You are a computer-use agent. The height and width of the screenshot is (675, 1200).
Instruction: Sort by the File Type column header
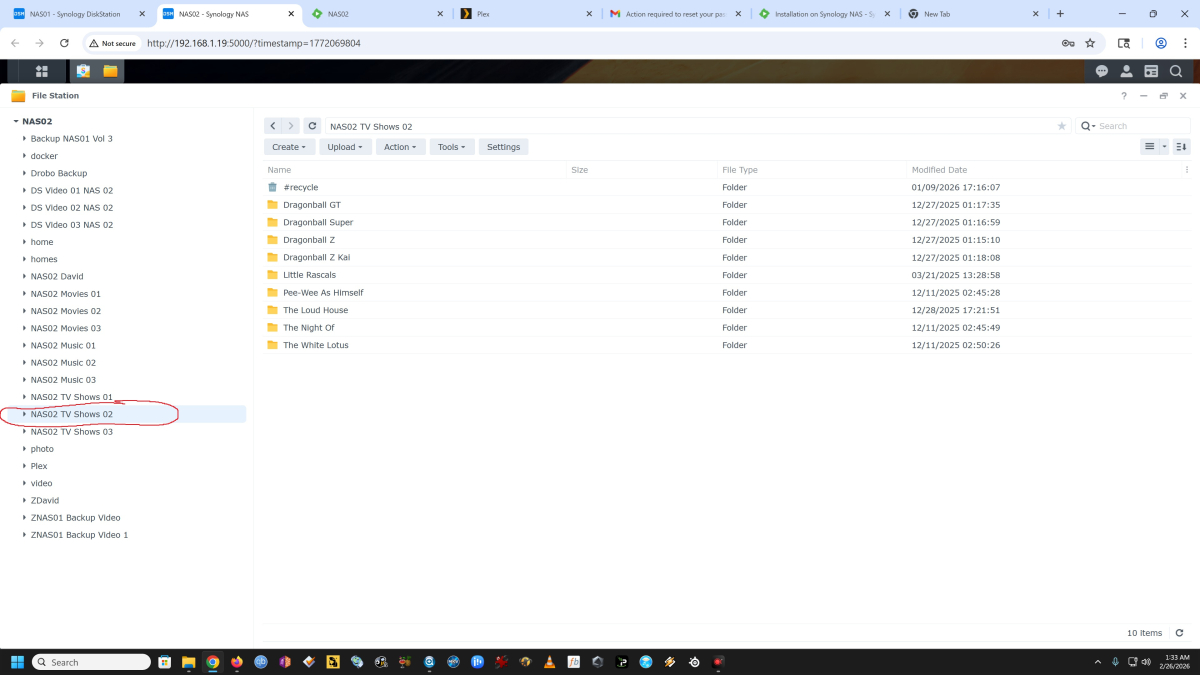coord(740,170)
